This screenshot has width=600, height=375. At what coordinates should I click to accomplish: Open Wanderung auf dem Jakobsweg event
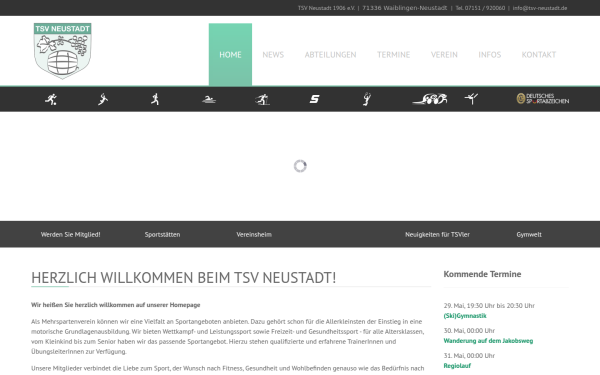pos(488,341)
